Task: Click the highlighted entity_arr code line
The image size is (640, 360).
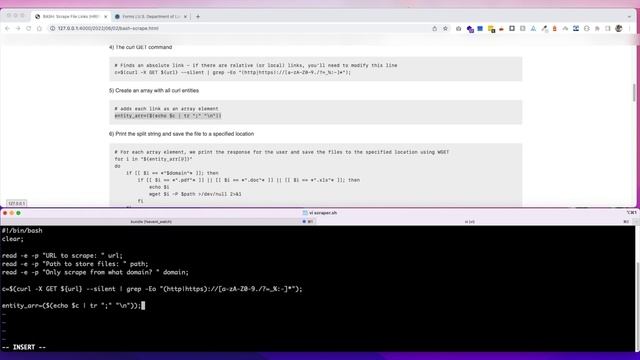Action: 168,116
